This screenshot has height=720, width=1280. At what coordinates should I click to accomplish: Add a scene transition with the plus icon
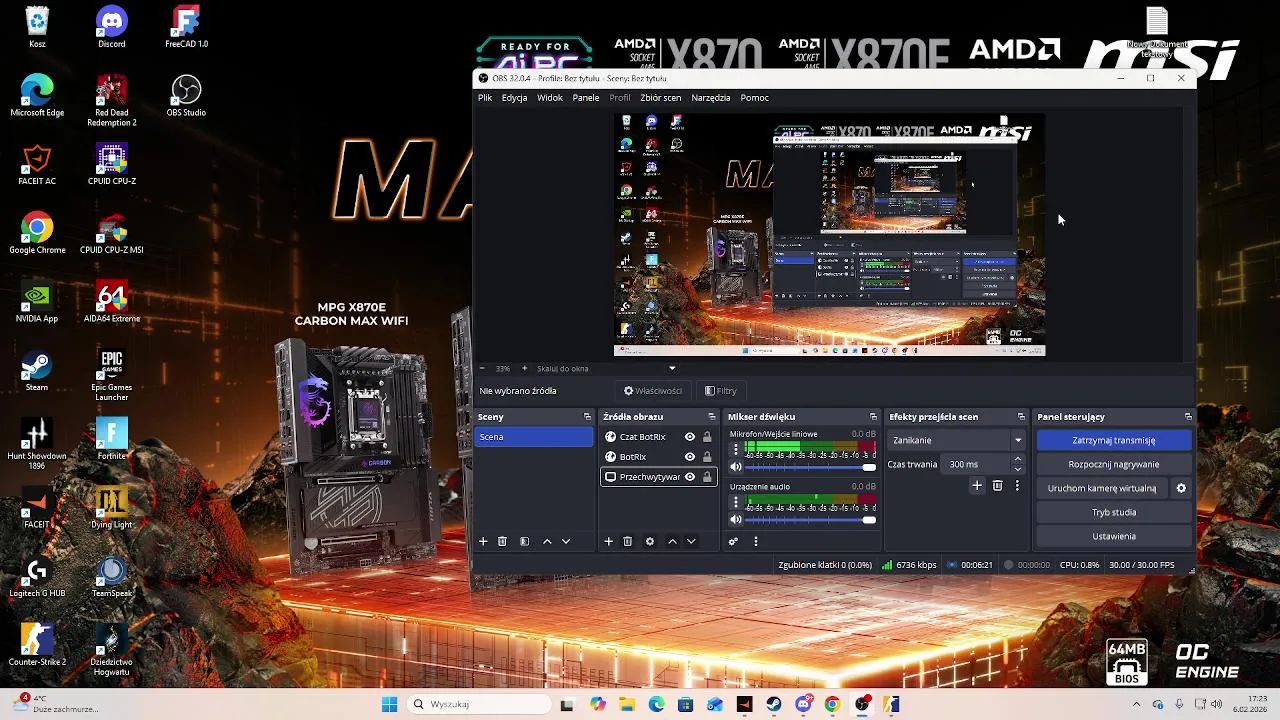coord(977,486)
